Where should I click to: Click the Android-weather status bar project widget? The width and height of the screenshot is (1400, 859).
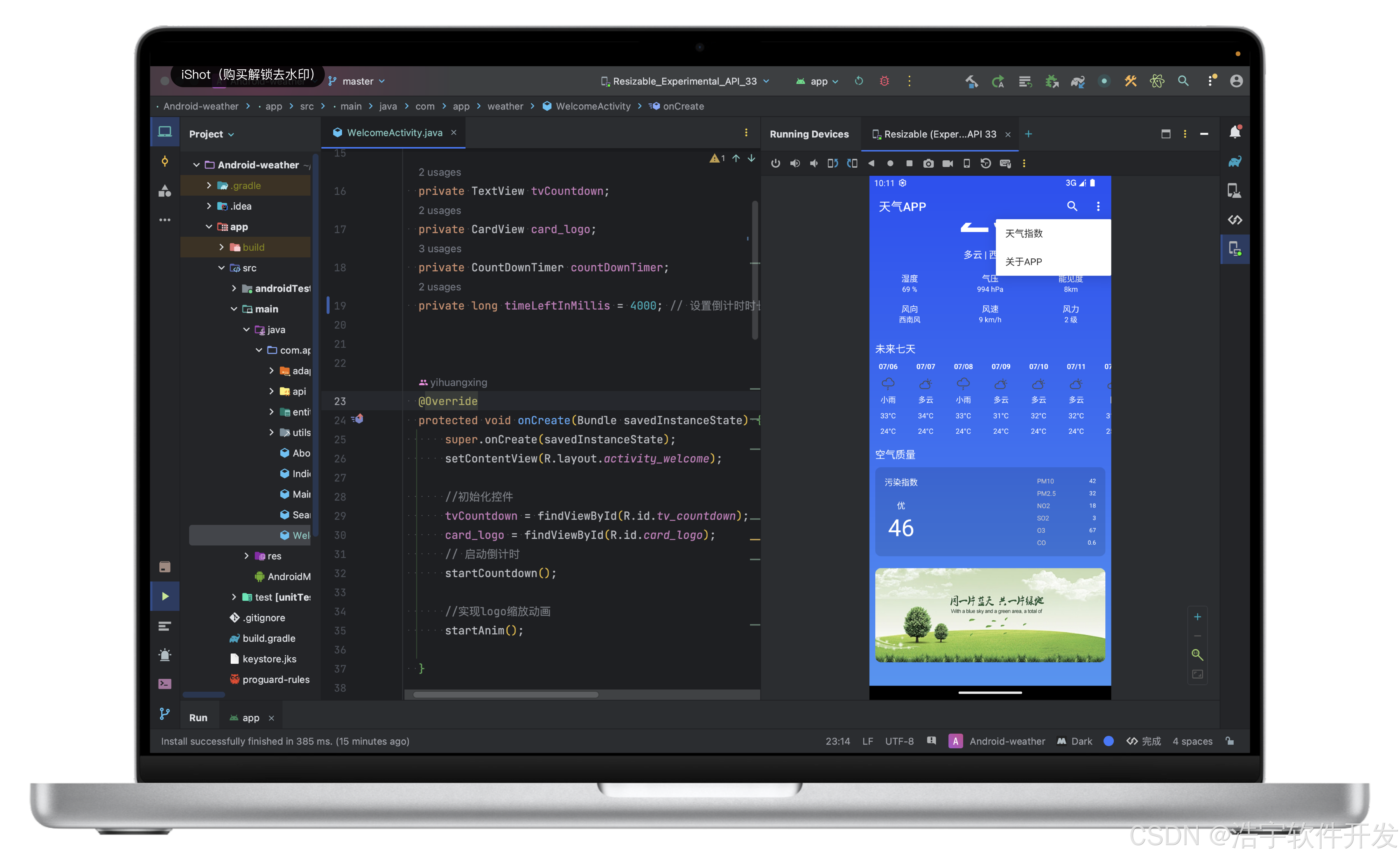[x=997, y=741]
